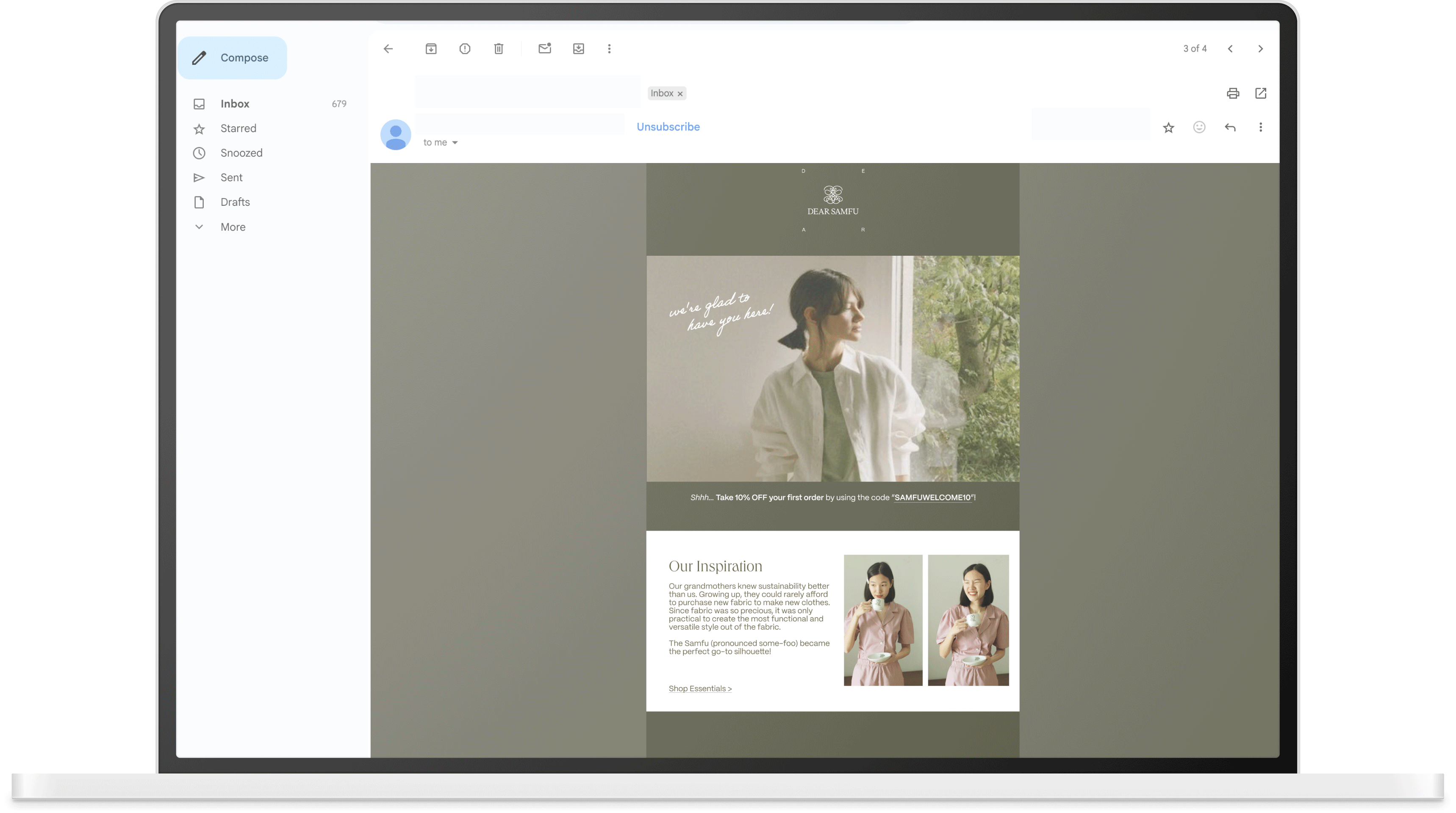
Task: Remove the Inbox label from the email
Action: pyautogui.click(x=680, y=94)
